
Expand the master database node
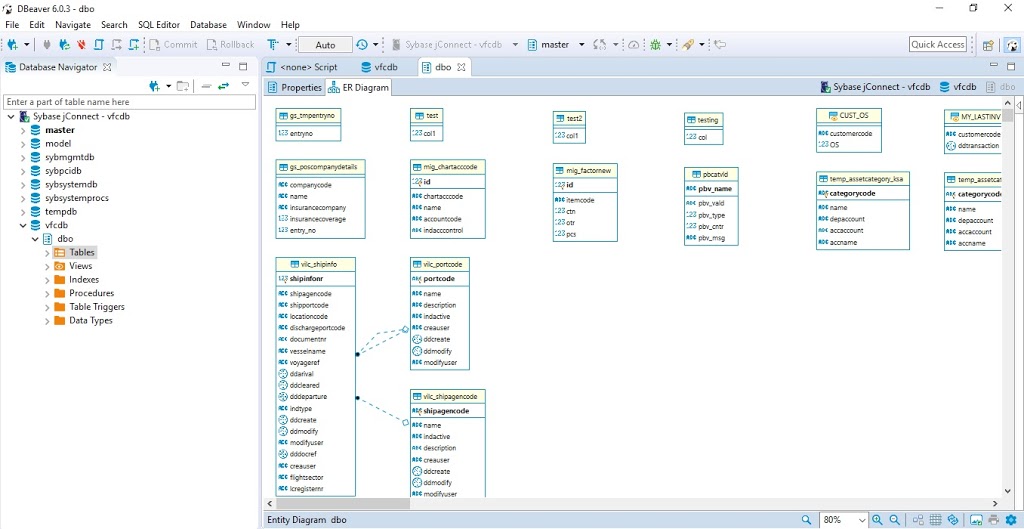23,130
